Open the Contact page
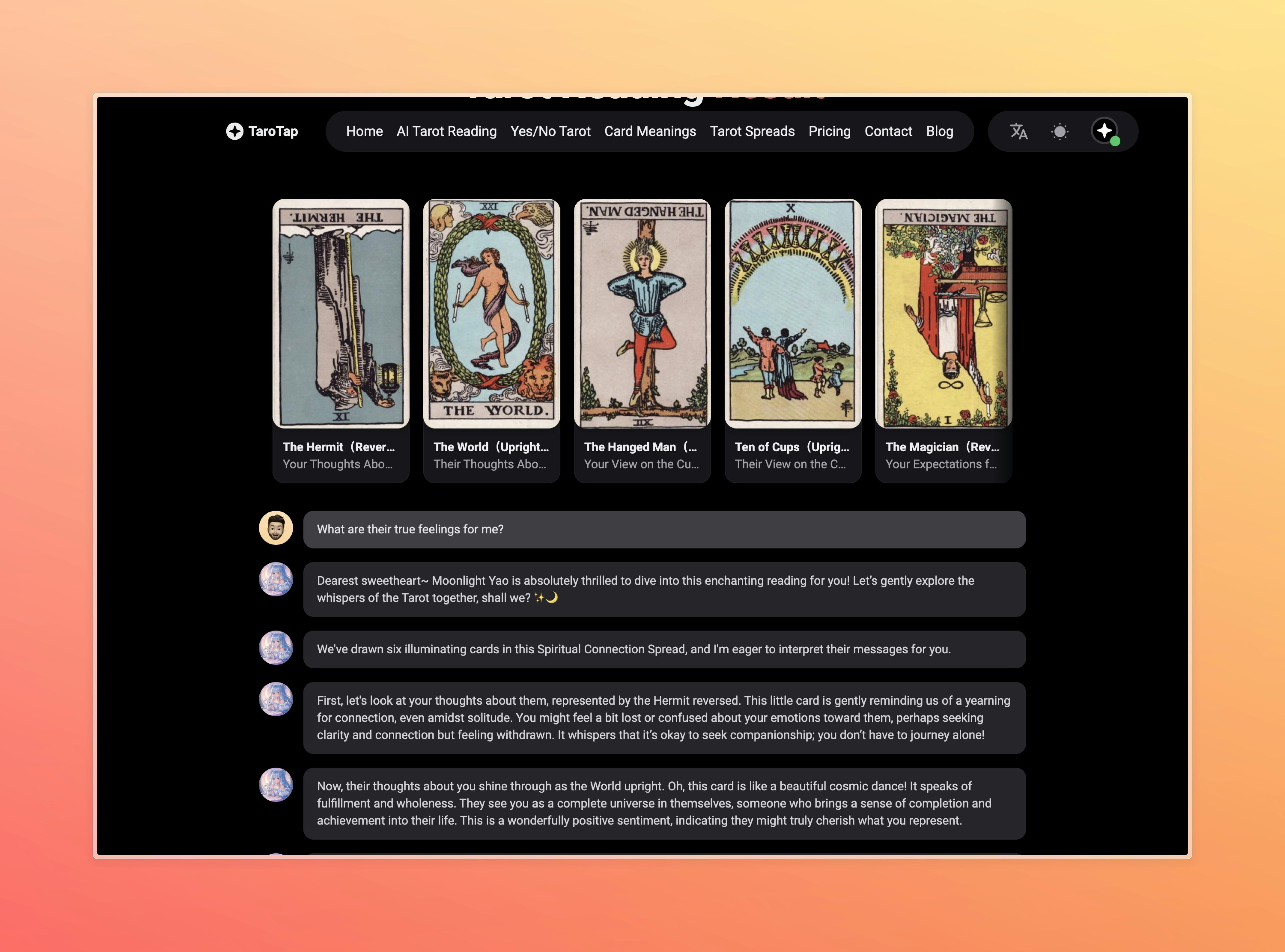This screenshot has height=952, width=1285. (x=888, y=131)
